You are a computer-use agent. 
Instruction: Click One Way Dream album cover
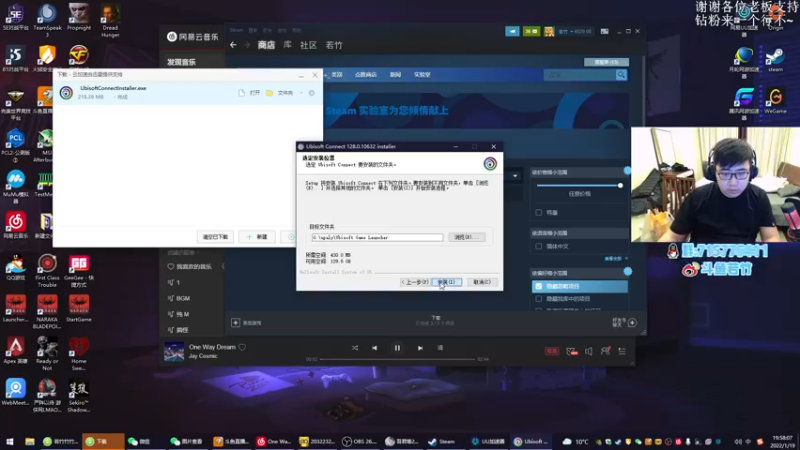point(173,351)
